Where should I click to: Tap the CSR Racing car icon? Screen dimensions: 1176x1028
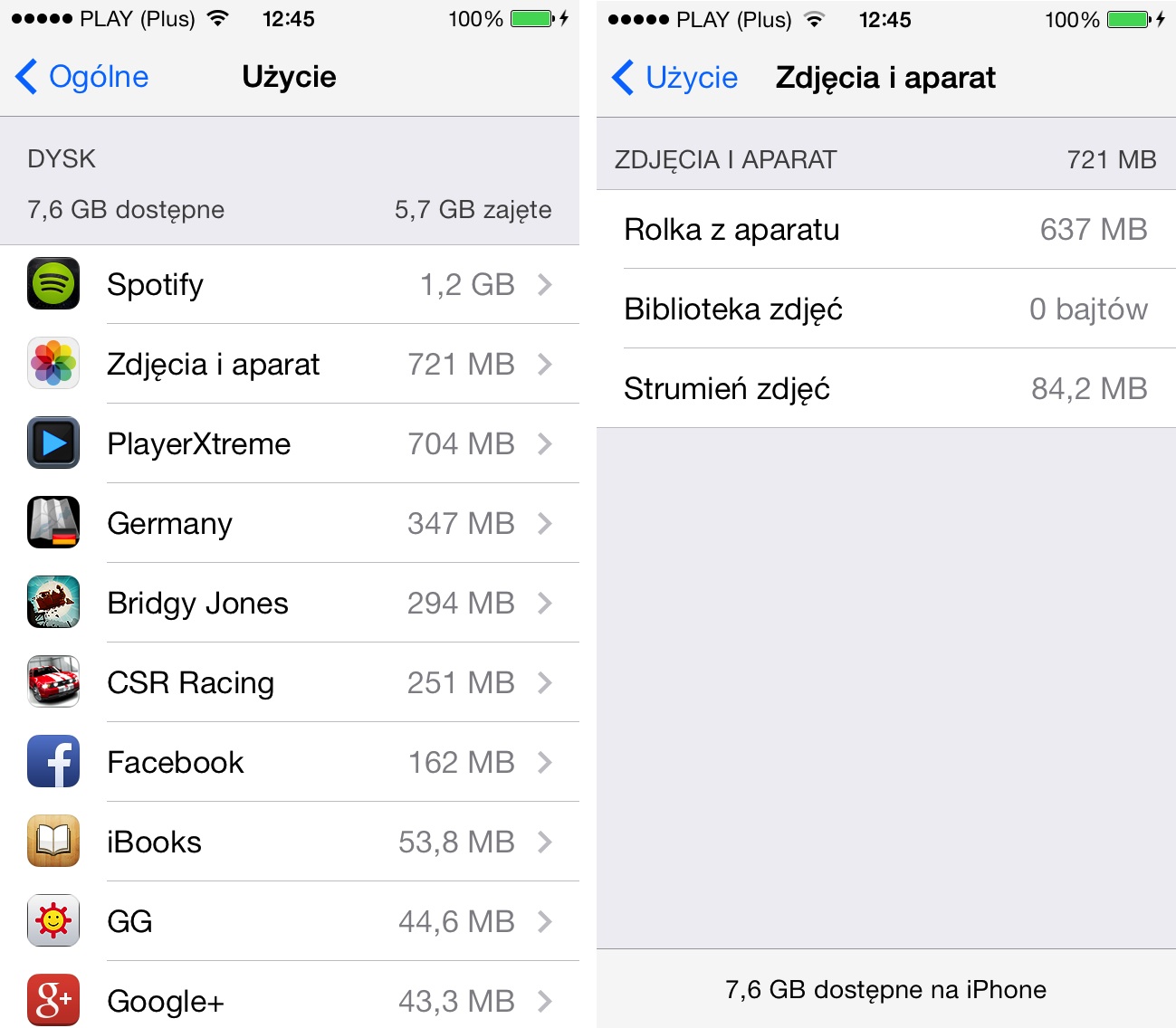[x=53, y=682]
